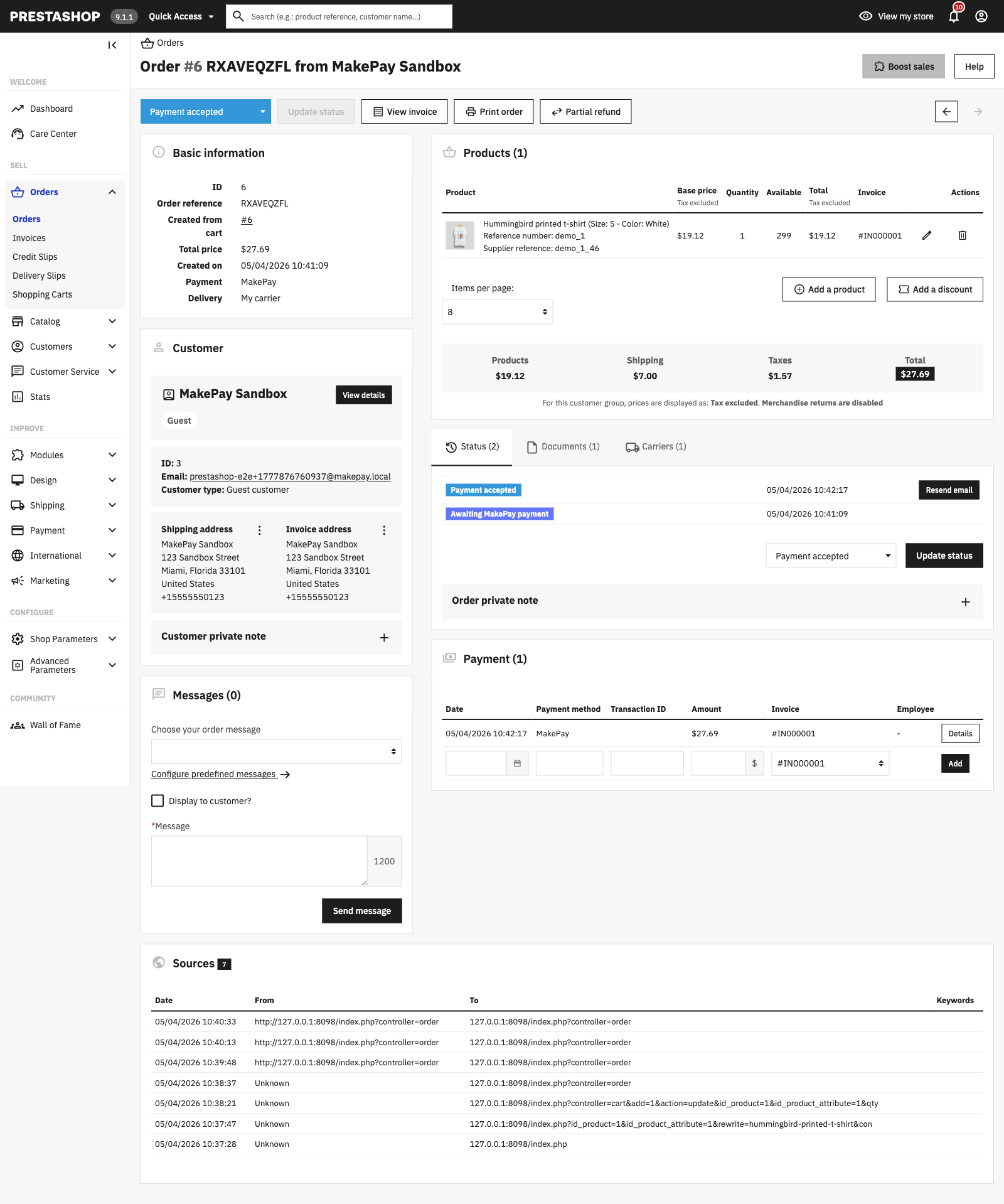The image size is (1004, 1204).
Task: Open the Boost sales button
Action: [904, 67]
